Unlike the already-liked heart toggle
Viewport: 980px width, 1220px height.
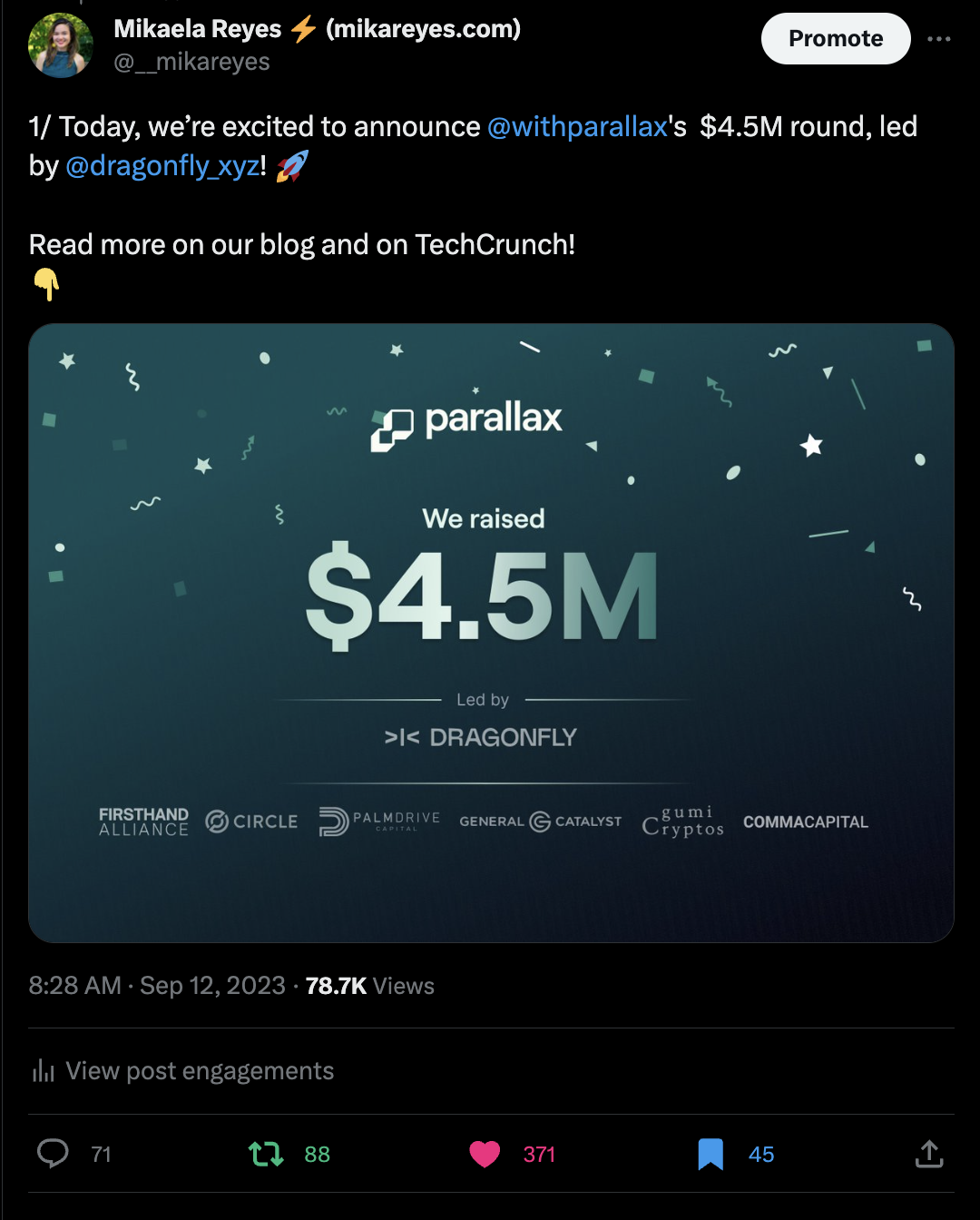tap(486, 1154)
